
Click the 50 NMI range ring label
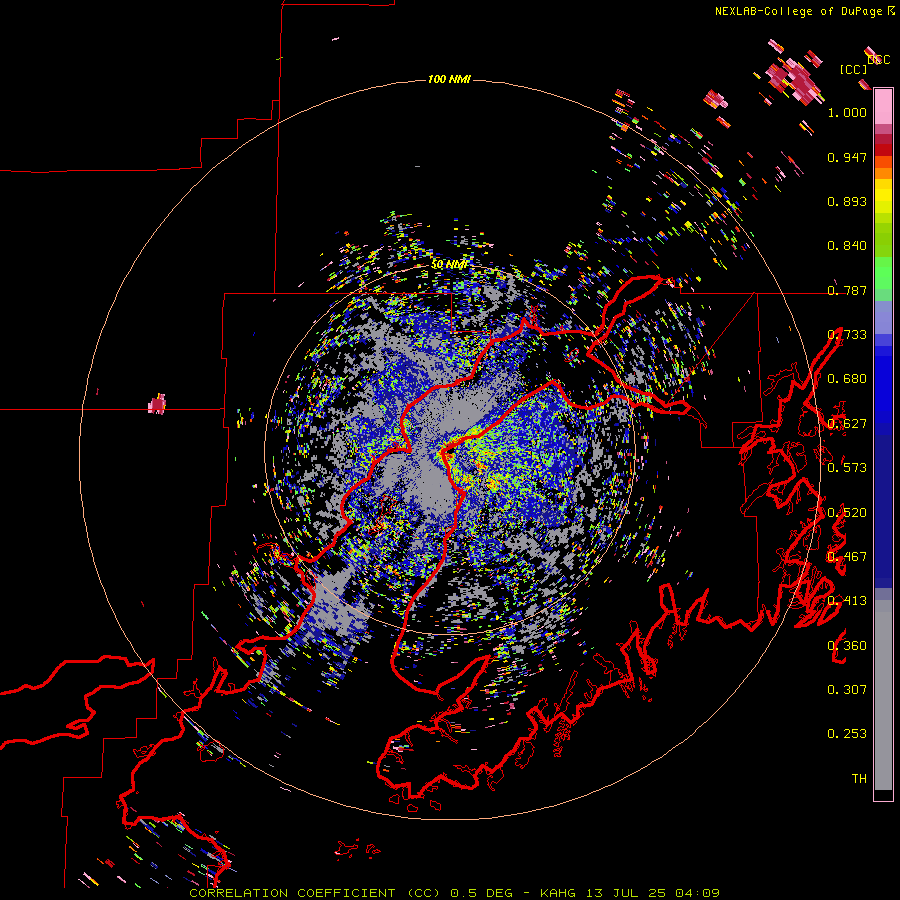pyautogui.click(x=449, y=265)
